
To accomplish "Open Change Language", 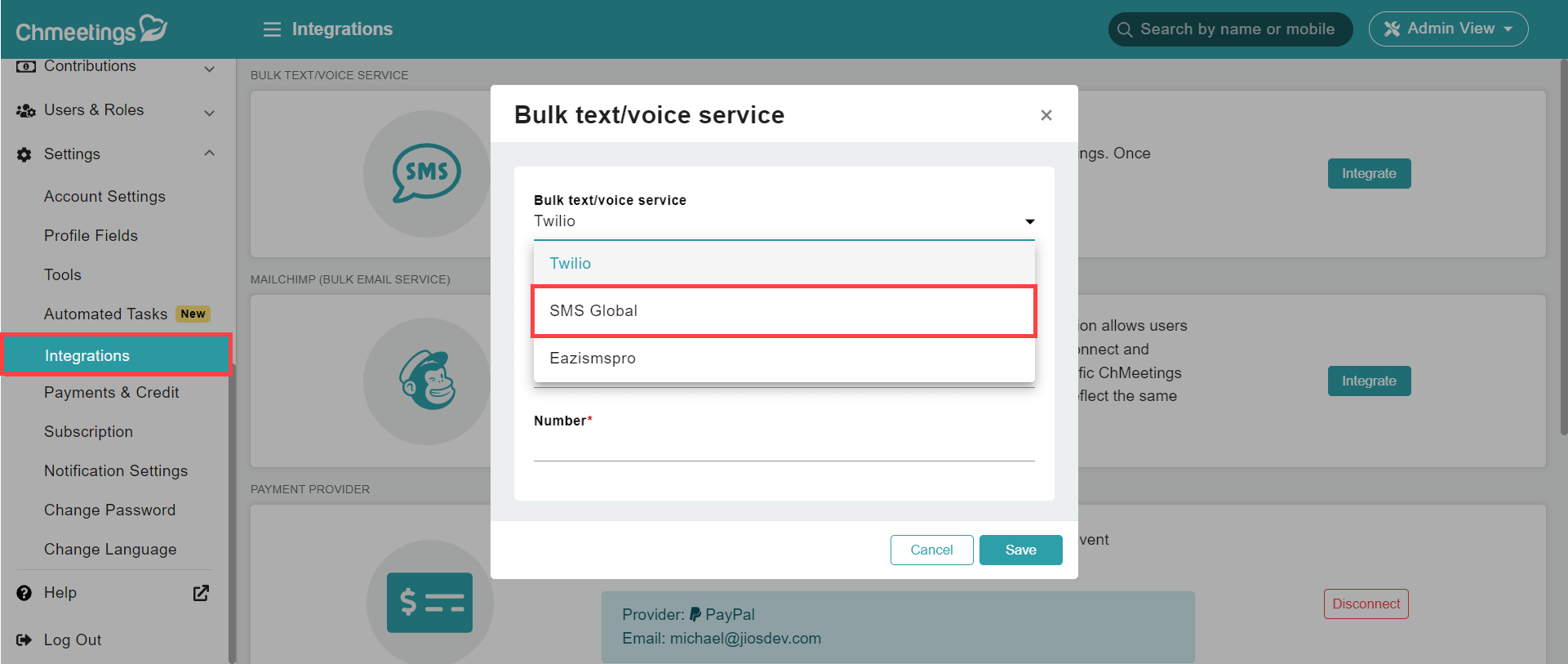I will [x=110, y=550].
